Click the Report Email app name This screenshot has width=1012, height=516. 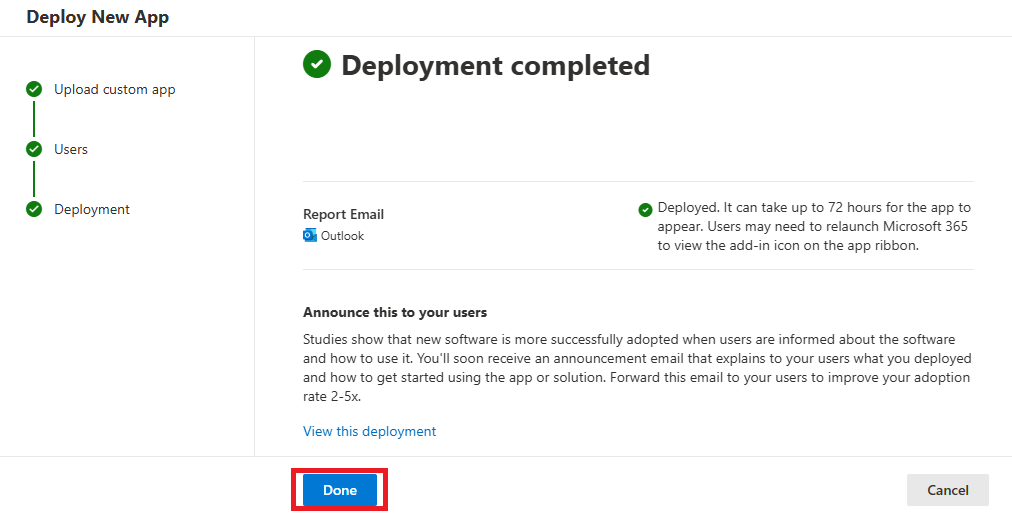pos(343,214)
